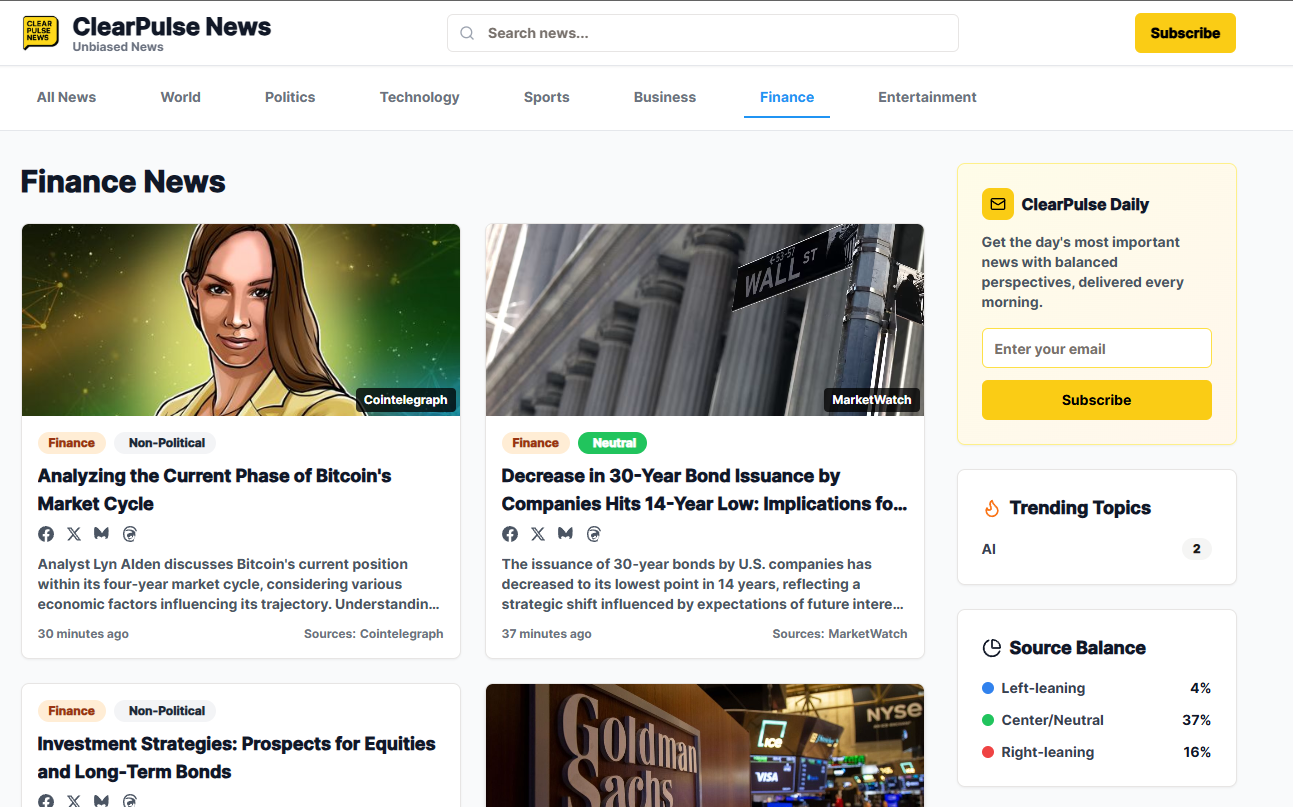Click the green Neutral tag
Viewport: 1293px width, 807px height.
(613, 443)
